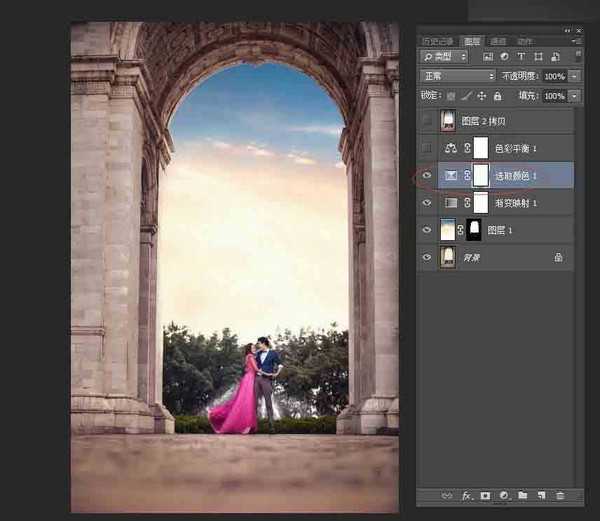The height and width of the screenshot is (521, 600).
Task: Add a layer mask using the mask icon
Action: click(485, 496)
